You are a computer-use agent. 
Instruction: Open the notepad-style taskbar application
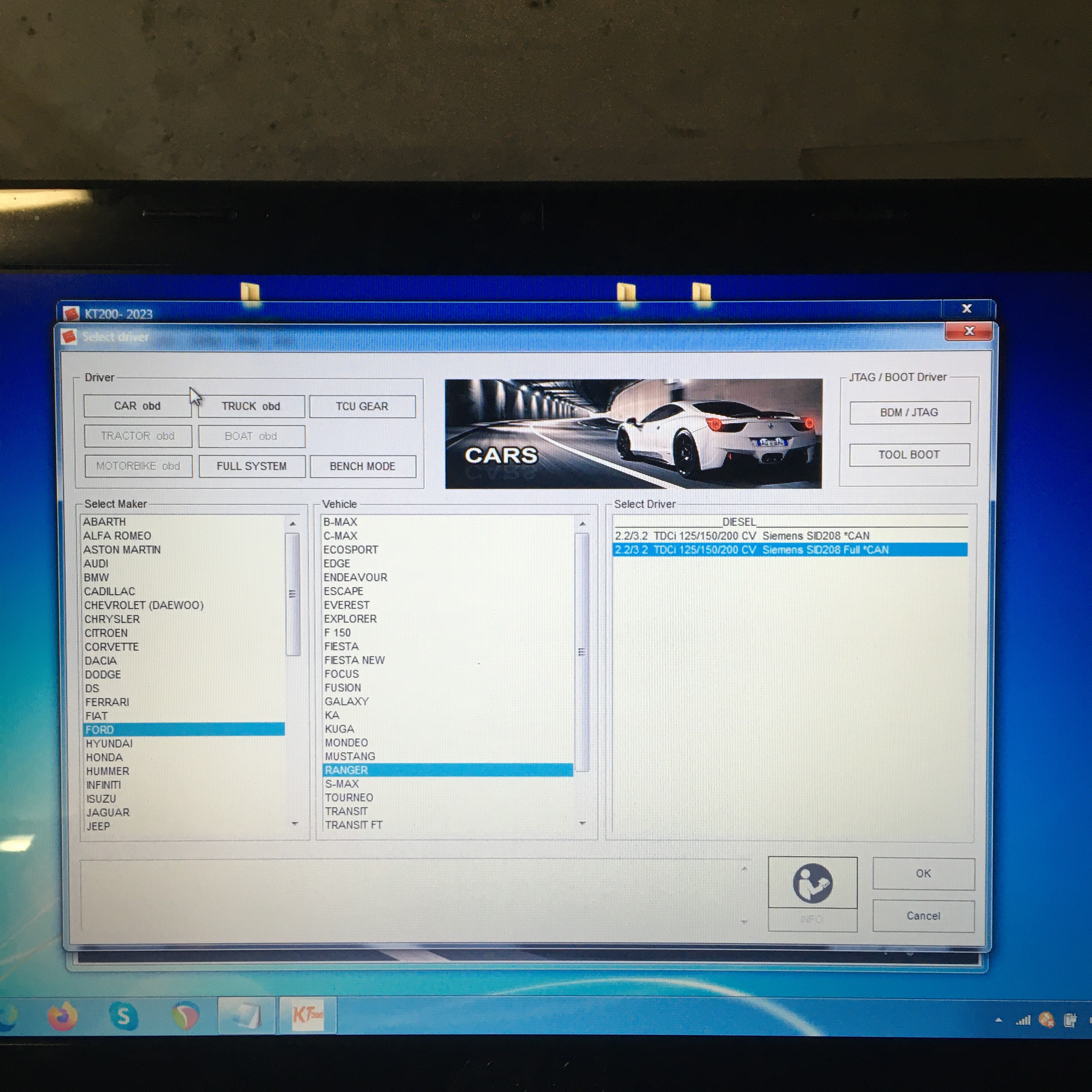tap(247, 1016)
